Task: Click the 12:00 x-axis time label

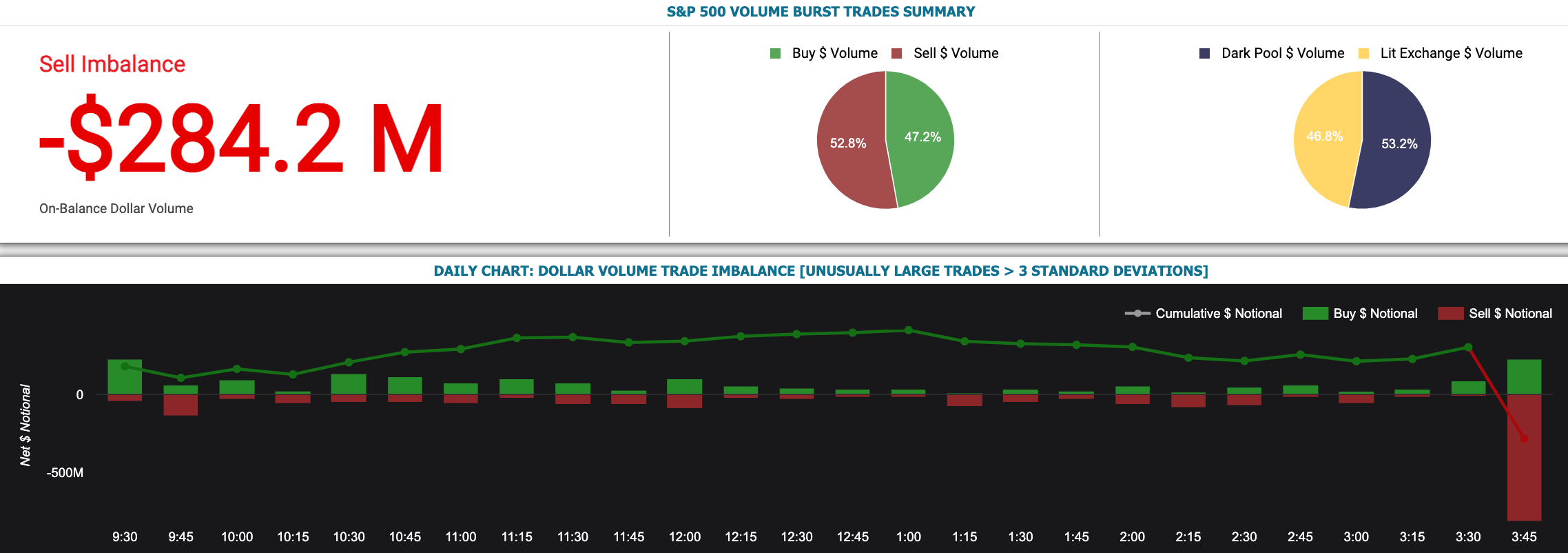Action: [685, 536]
